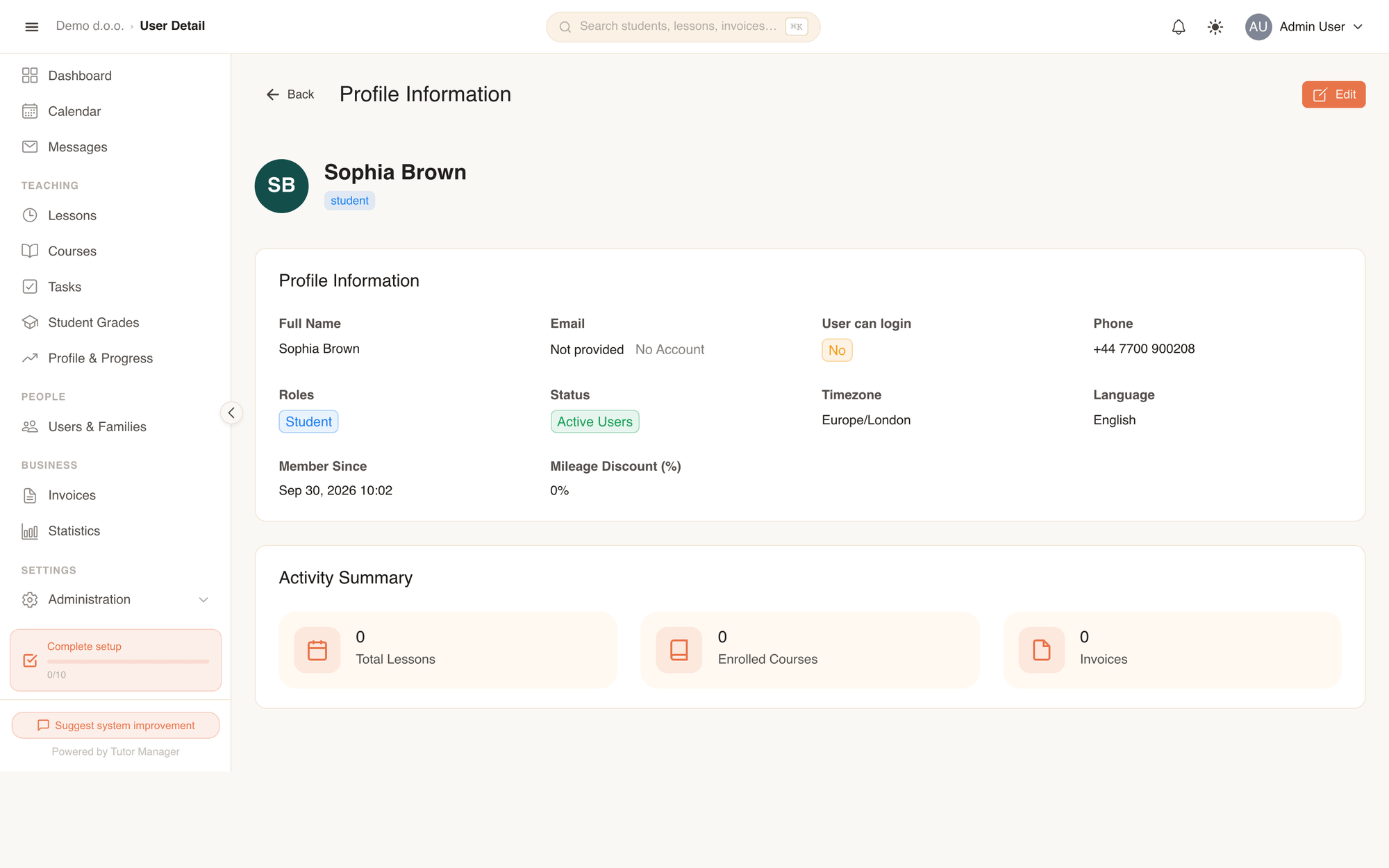Click the Student Grades cap icon
Image resolution: width=1389 pixels, height=868 pixels.
pyautogui.click(x=30, y=322)
